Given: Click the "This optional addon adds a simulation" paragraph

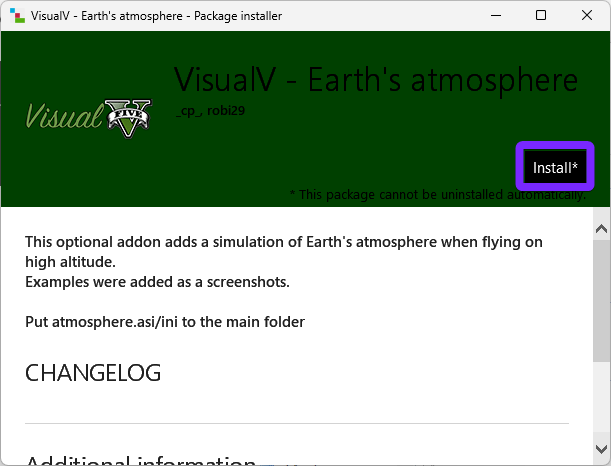Looking at the screenshot, I should point(284,252).
